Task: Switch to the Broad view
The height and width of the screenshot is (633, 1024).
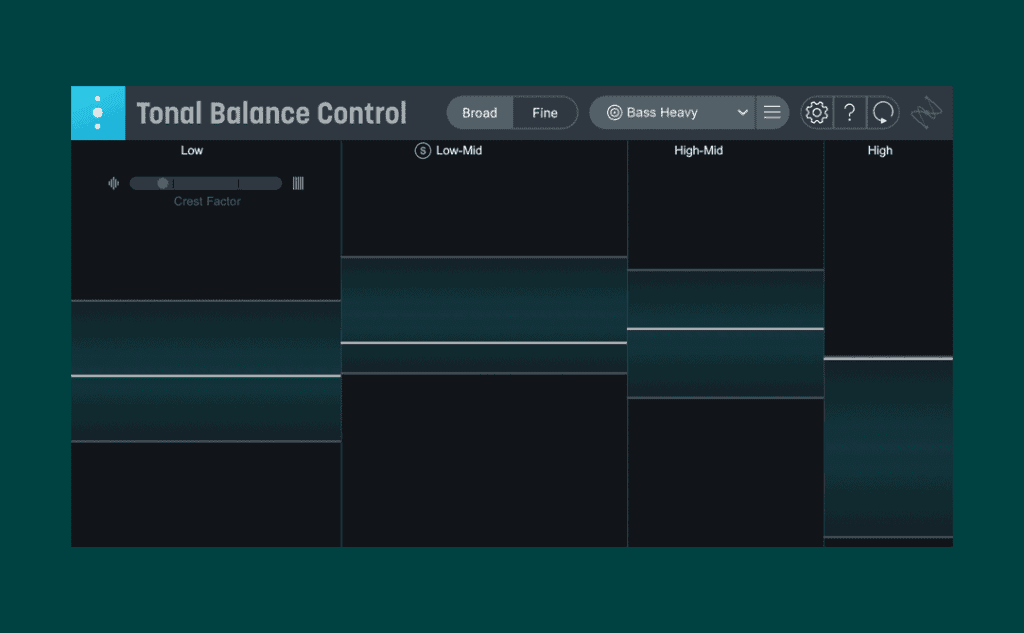Action: 480,113
